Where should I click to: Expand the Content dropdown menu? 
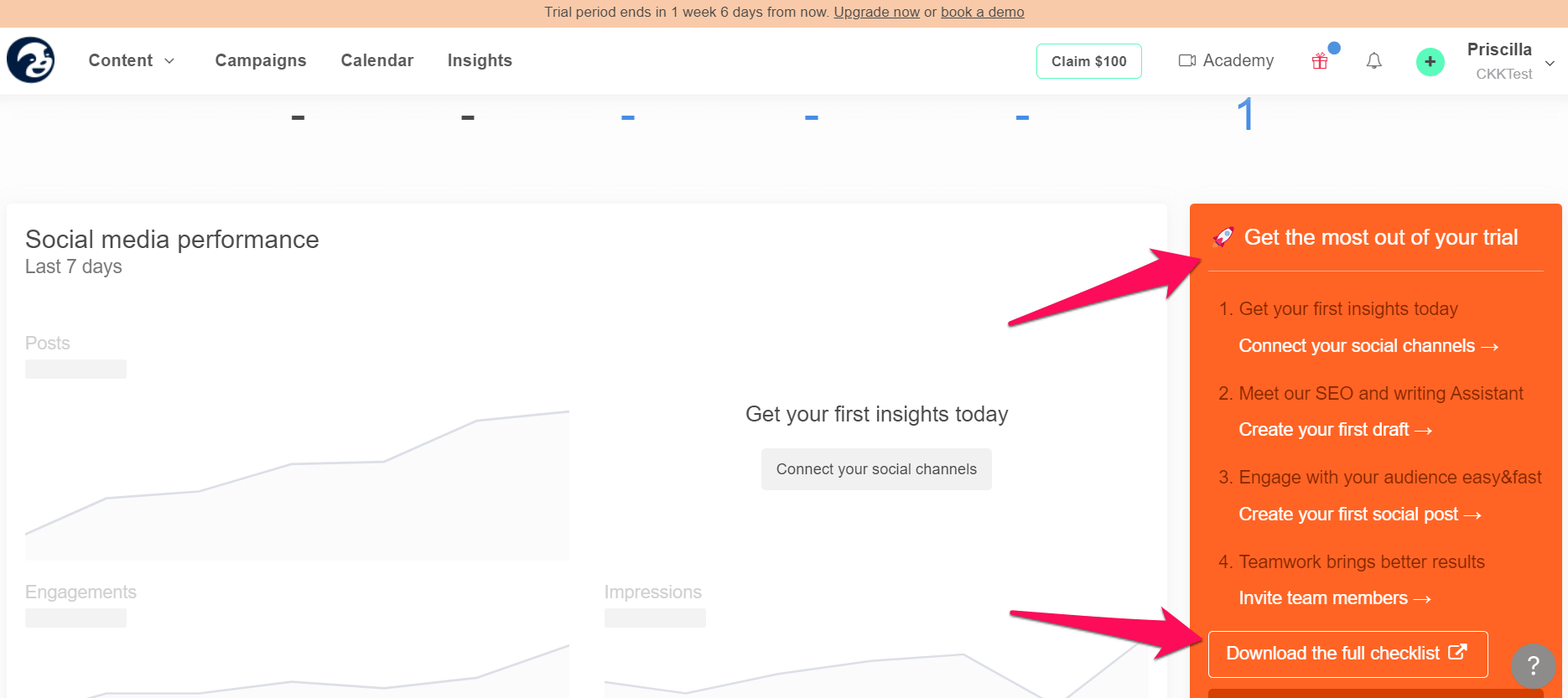tap(132, 60)
